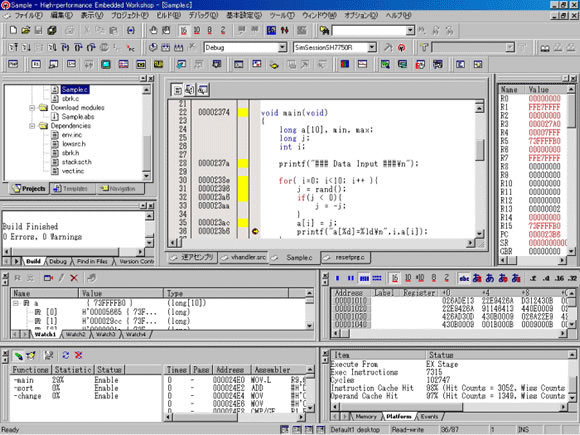Toggle long word format in memory toolbar
580x435 pixels.
[364, 278]
